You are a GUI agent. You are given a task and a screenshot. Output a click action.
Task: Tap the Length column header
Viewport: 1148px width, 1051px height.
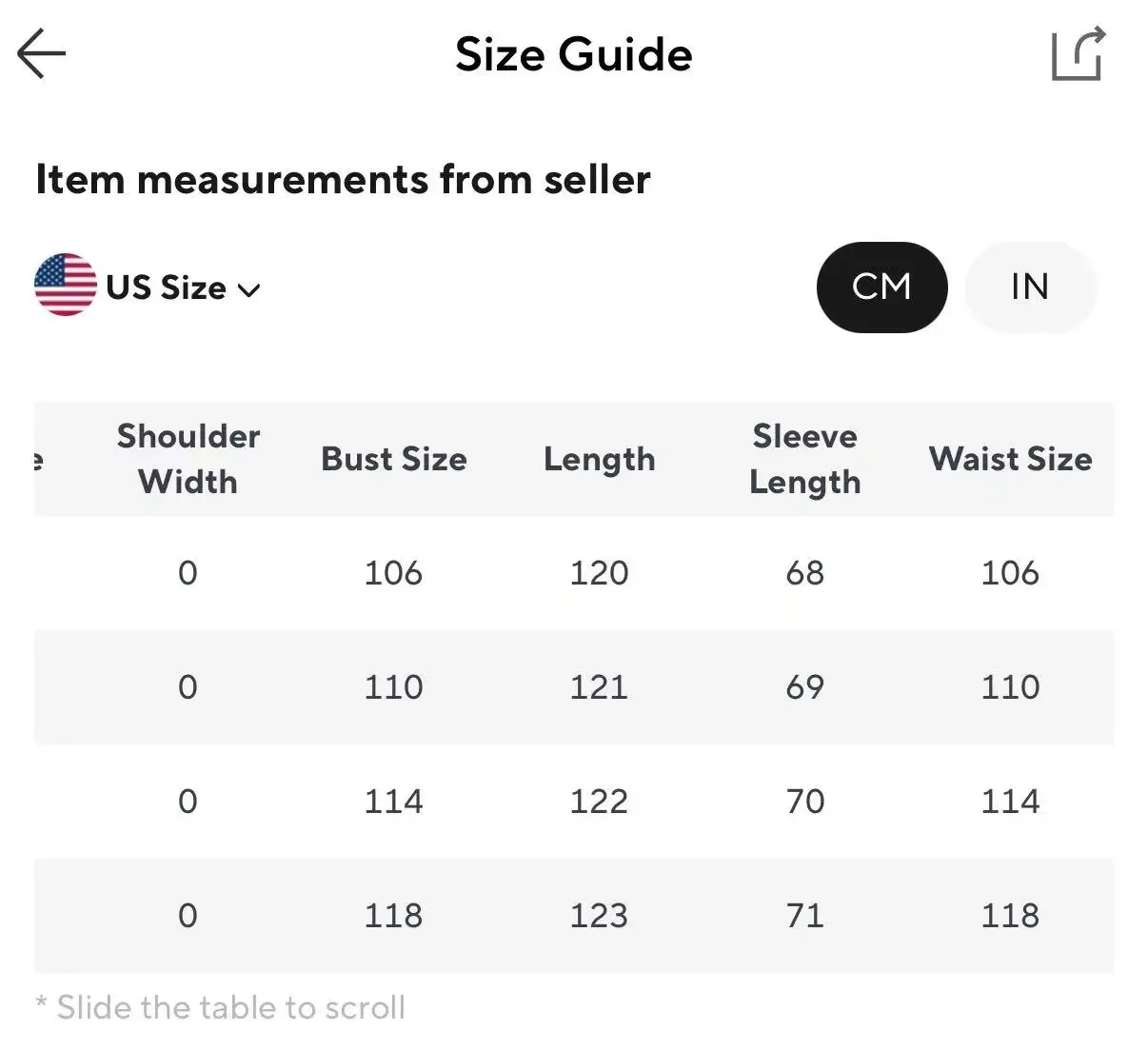click(x=599, y=459)
